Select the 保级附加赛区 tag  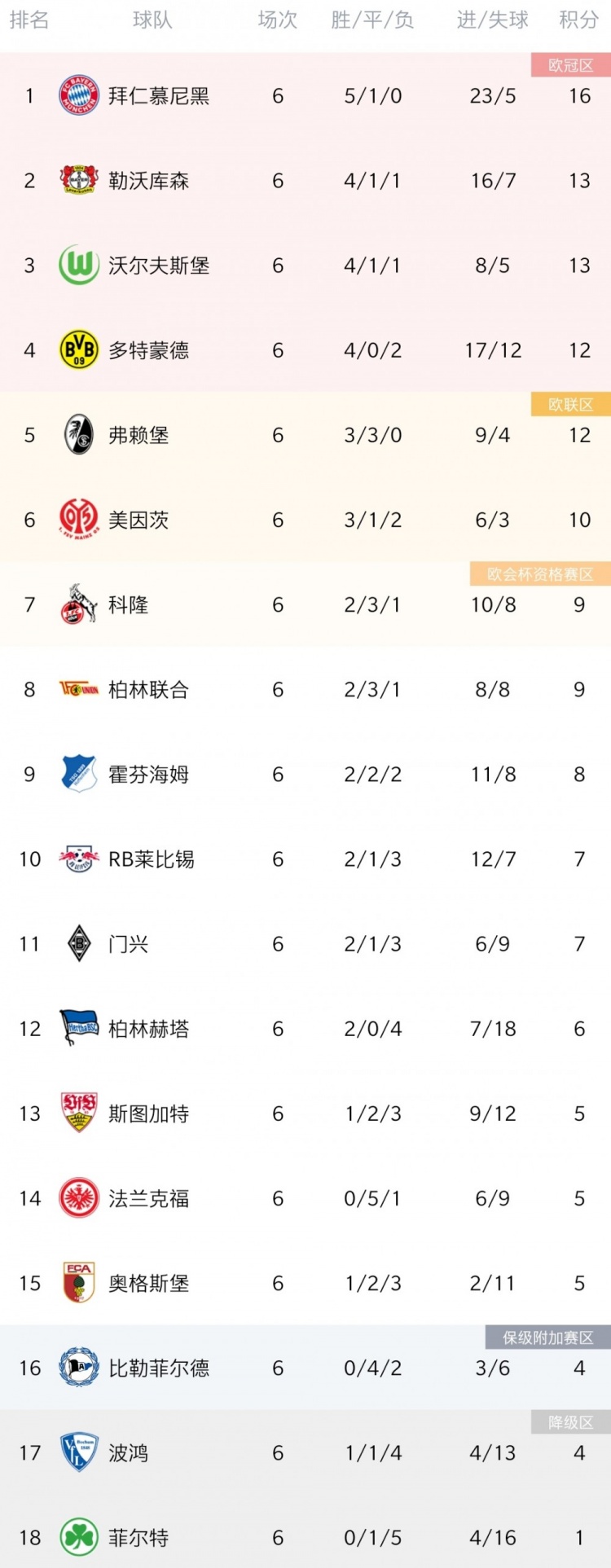pos(548,1337)
